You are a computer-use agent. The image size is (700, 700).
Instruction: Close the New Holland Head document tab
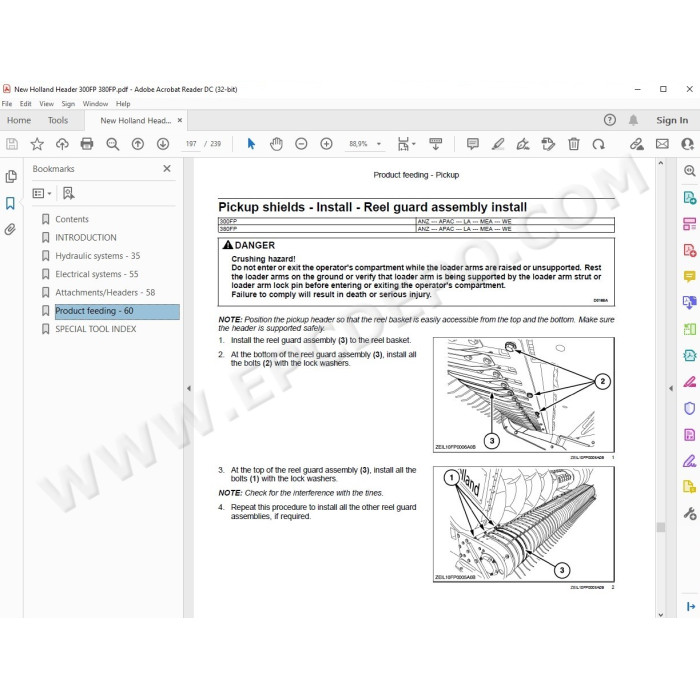pyautogui.click(x=180, y=120)
